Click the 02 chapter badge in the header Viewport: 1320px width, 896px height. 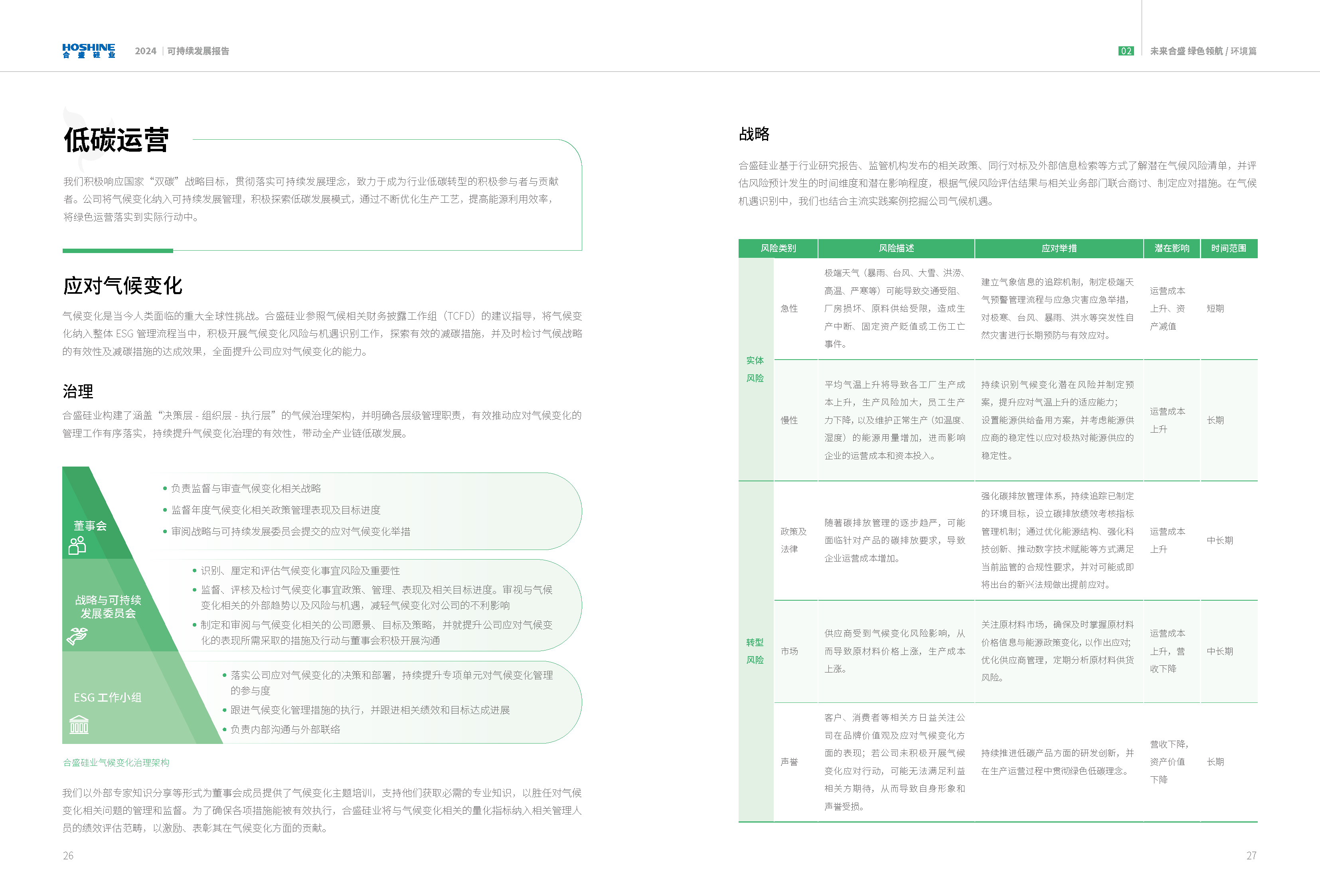pos(1126,51)
